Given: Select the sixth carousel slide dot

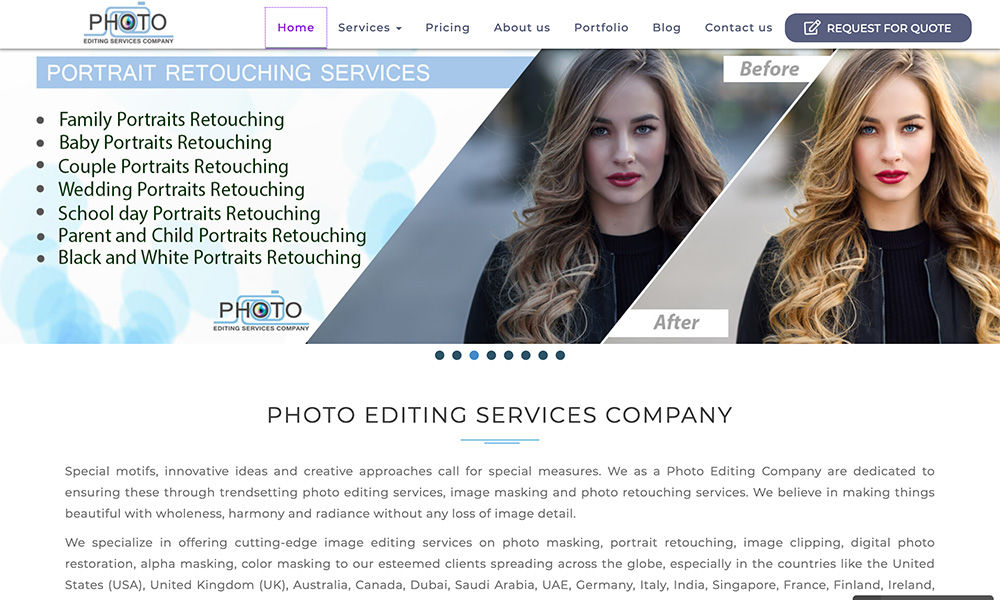Looking at the screenshot, I should tap(526, 355).
